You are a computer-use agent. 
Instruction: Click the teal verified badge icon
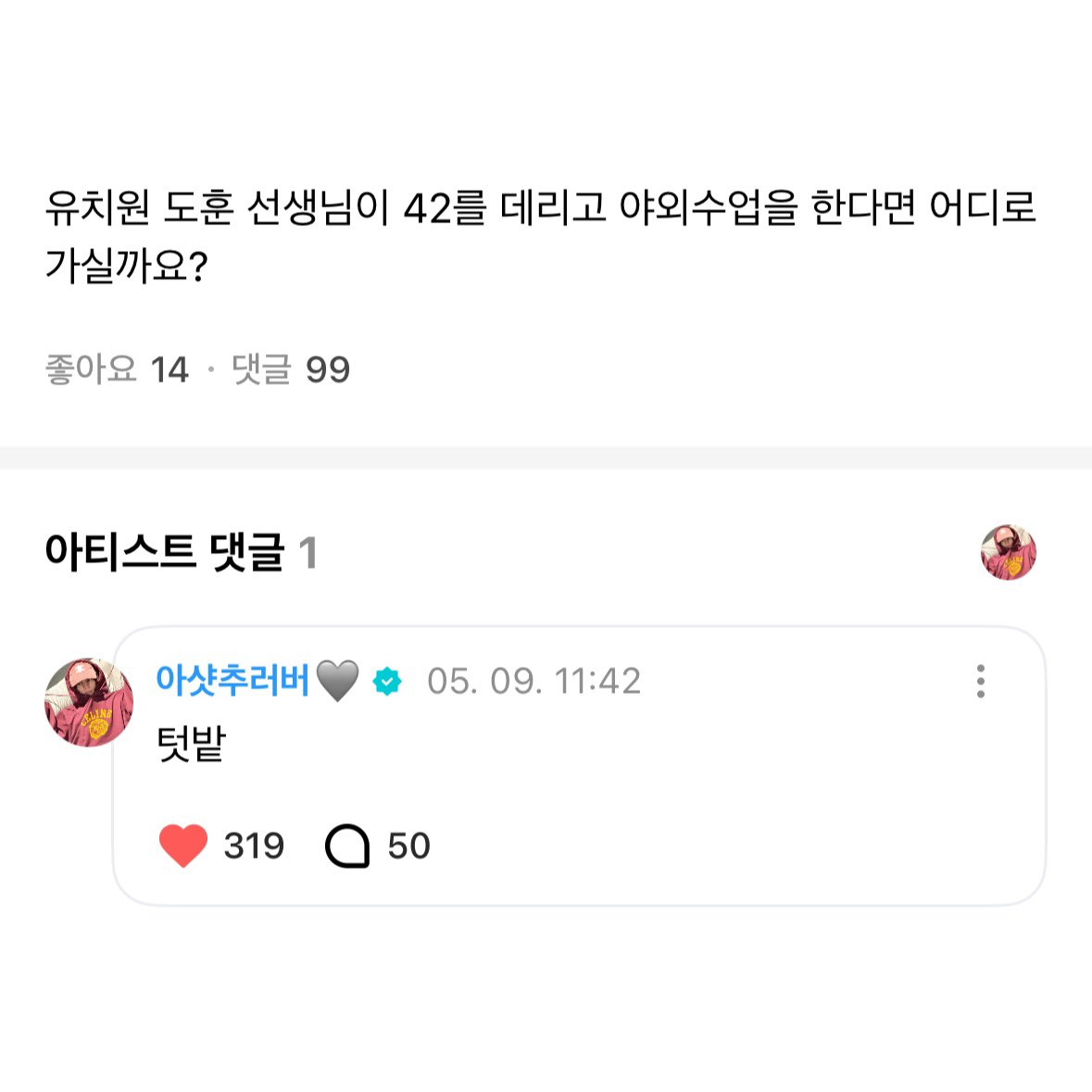387,682
